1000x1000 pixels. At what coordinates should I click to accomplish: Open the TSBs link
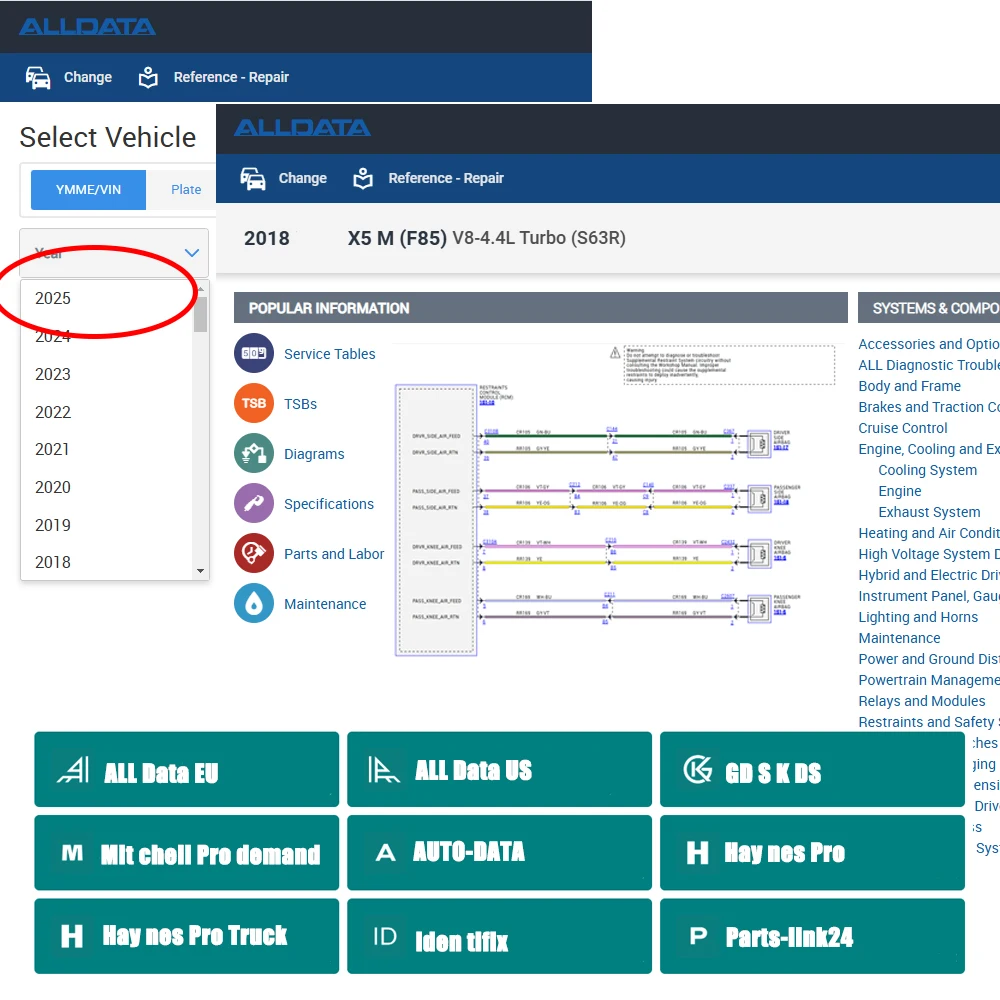pyautogui.click(x=300, y=404)
